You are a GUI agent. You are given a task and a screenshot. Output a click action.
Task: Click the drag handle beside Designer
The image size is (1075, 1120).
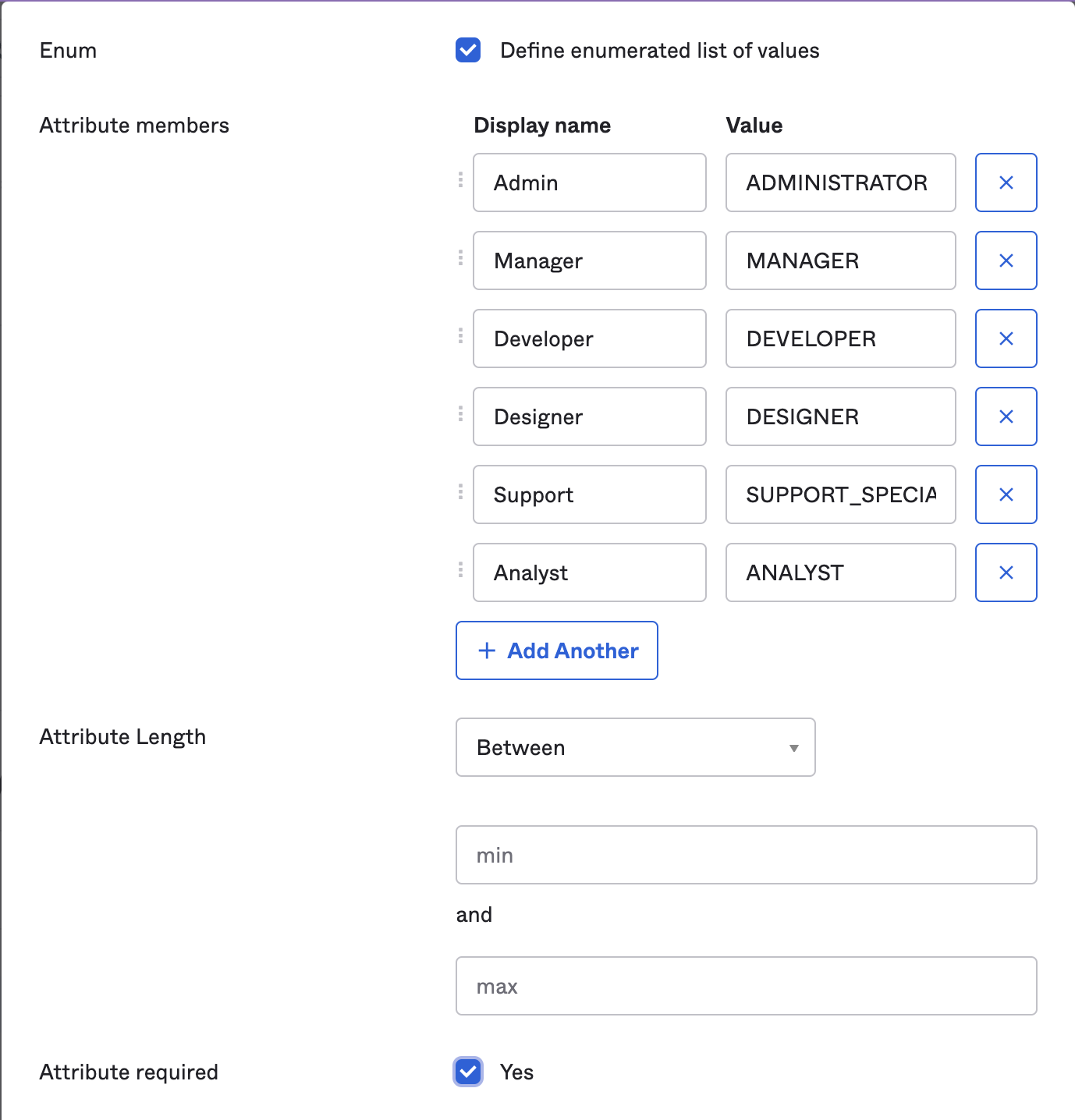(460, 414)
